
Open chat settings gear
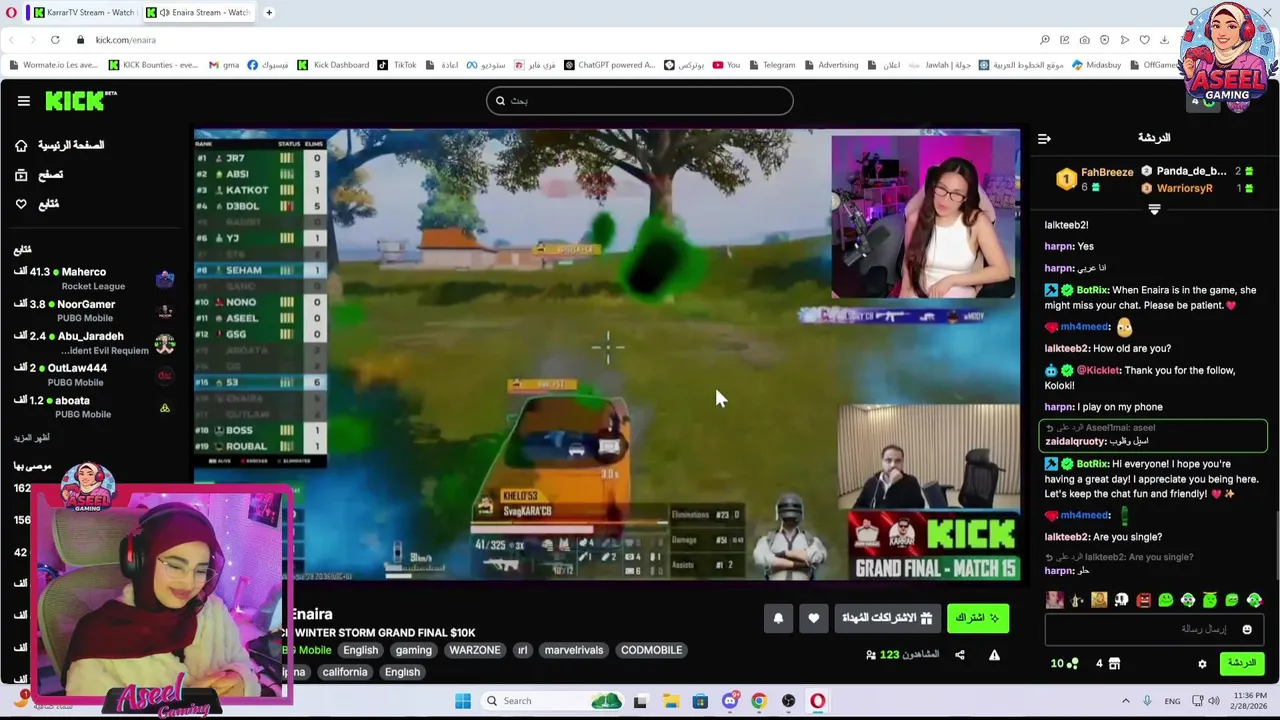(x=1202, y=663)
